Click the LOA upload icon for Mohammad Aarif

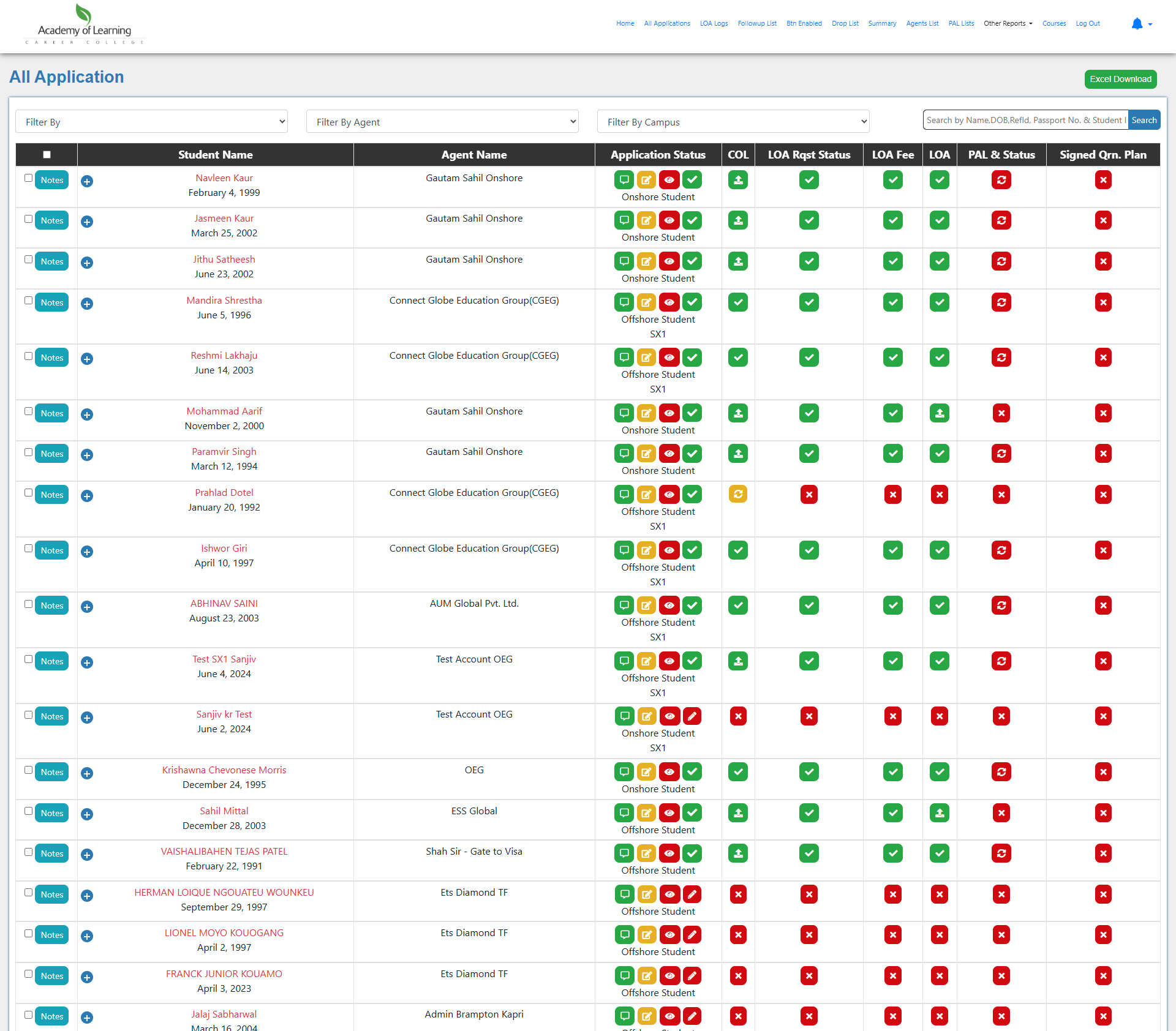[x=939, y=413]
